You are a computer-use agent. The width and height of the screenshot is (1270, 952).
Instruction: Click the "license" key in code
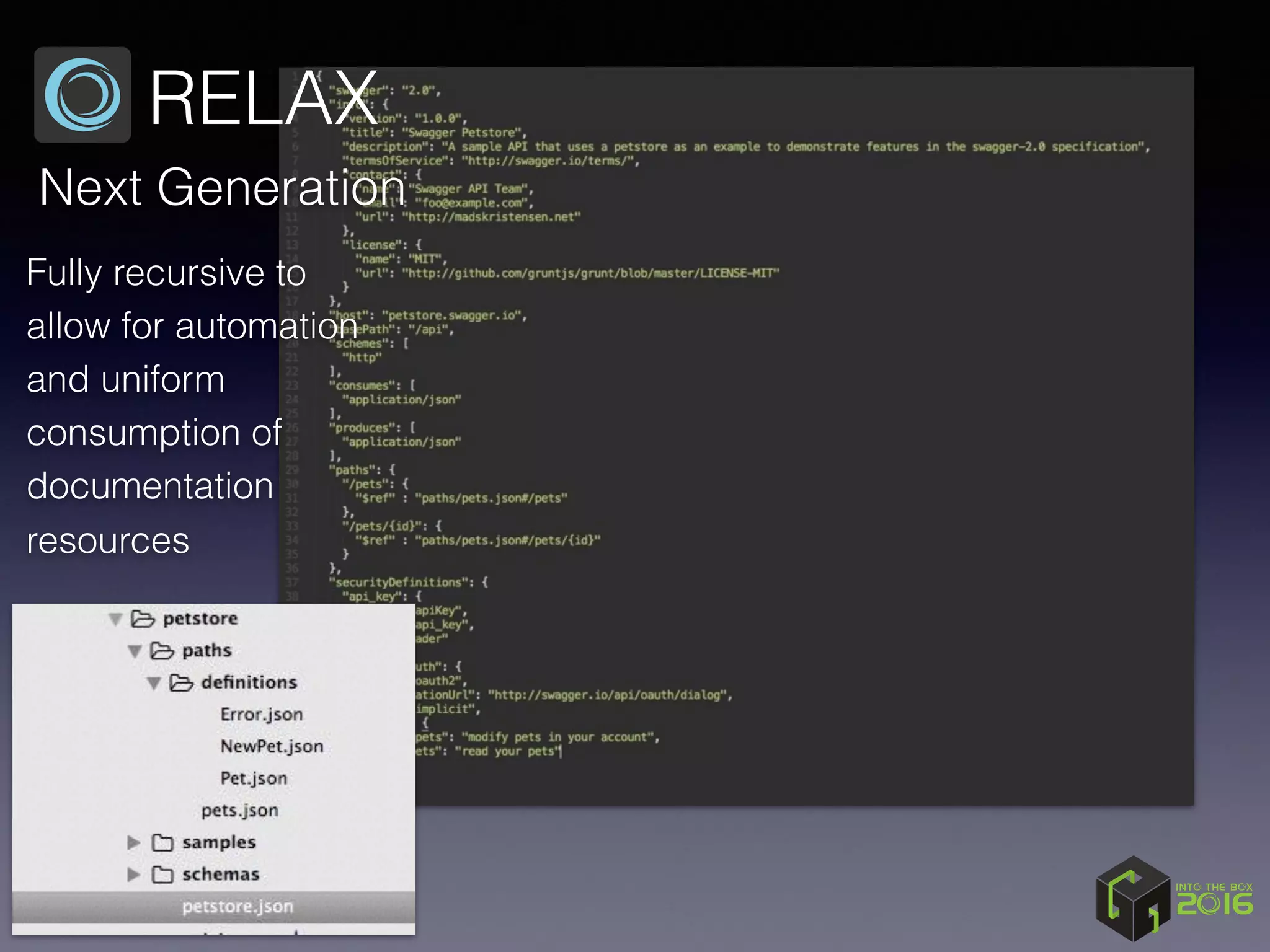(x=375, y=245)
